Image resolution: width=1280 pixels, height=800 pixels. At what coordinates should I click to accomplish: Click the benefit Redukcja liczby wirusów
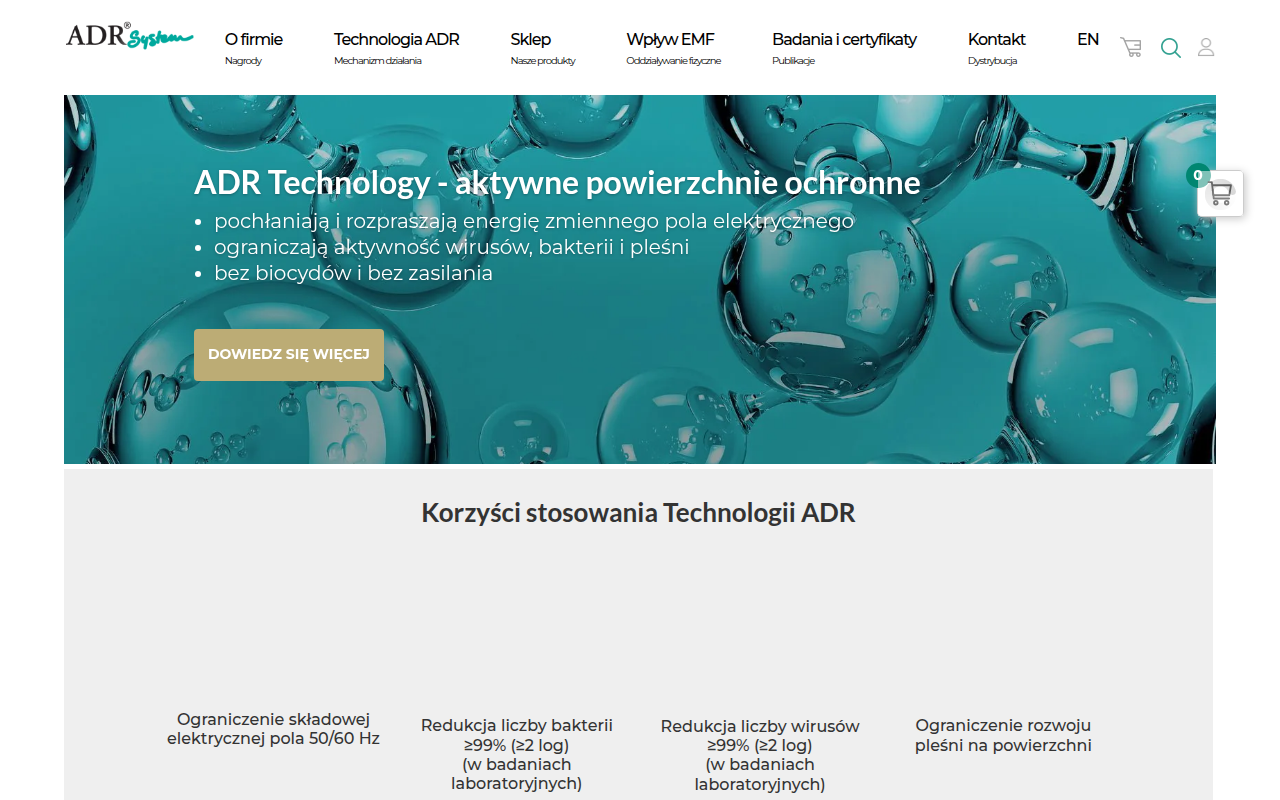760,755
